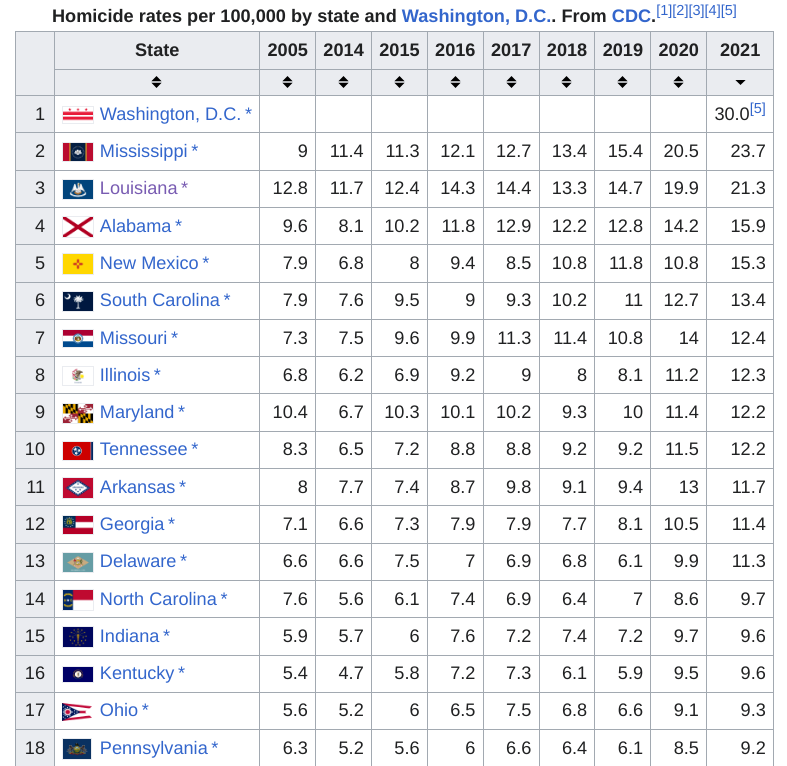The image size is (787, 766).
Task: Click the Ohio state flag icon
Action: coord(77,712)
